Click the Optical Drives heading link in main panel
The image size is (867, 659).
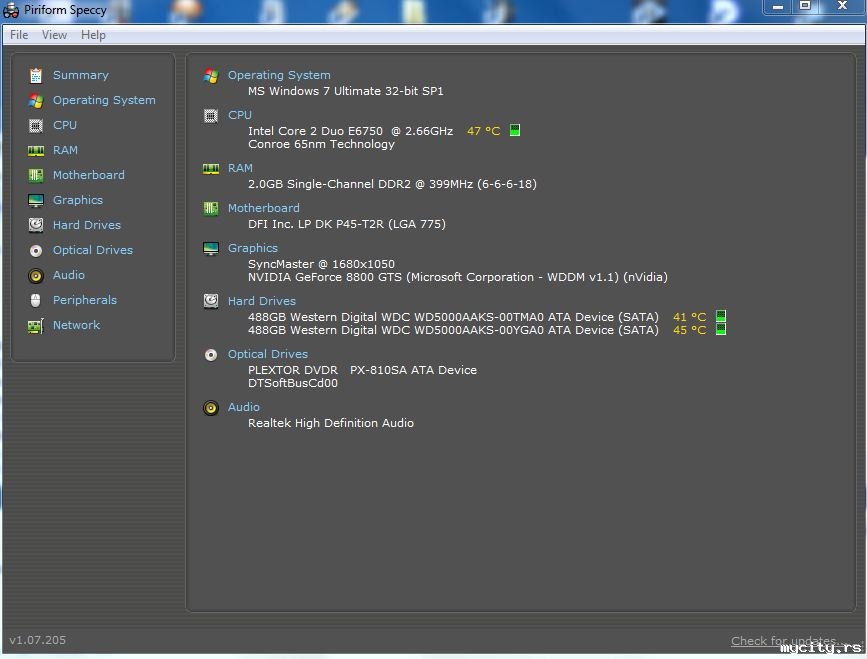(268, 354)
